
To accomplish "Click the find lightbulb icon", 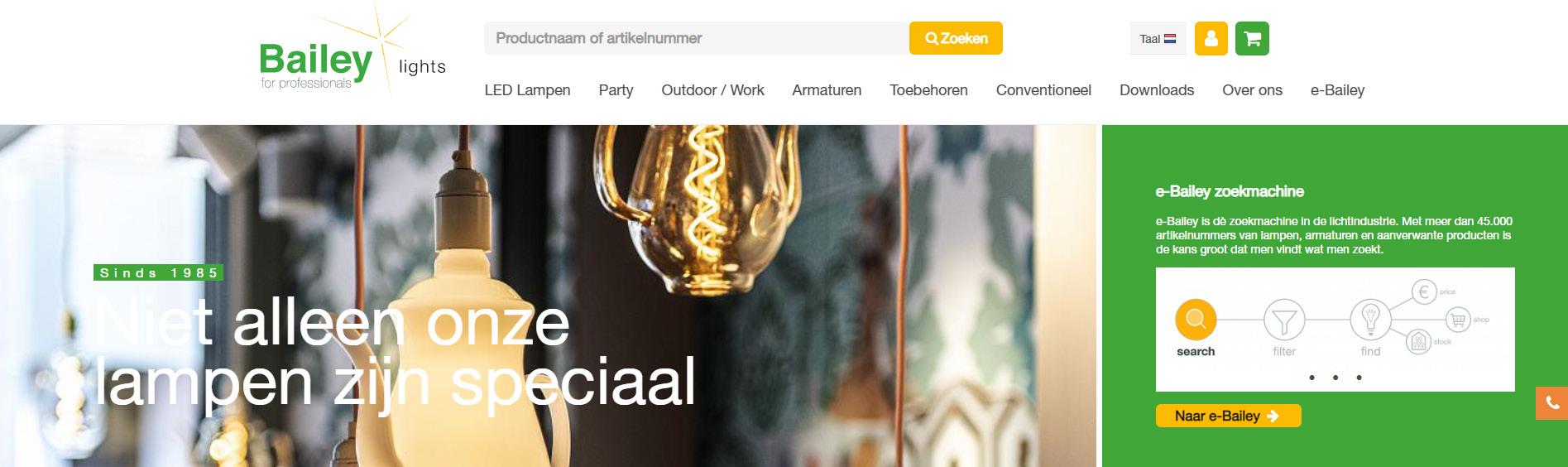I will (1370, 319).
